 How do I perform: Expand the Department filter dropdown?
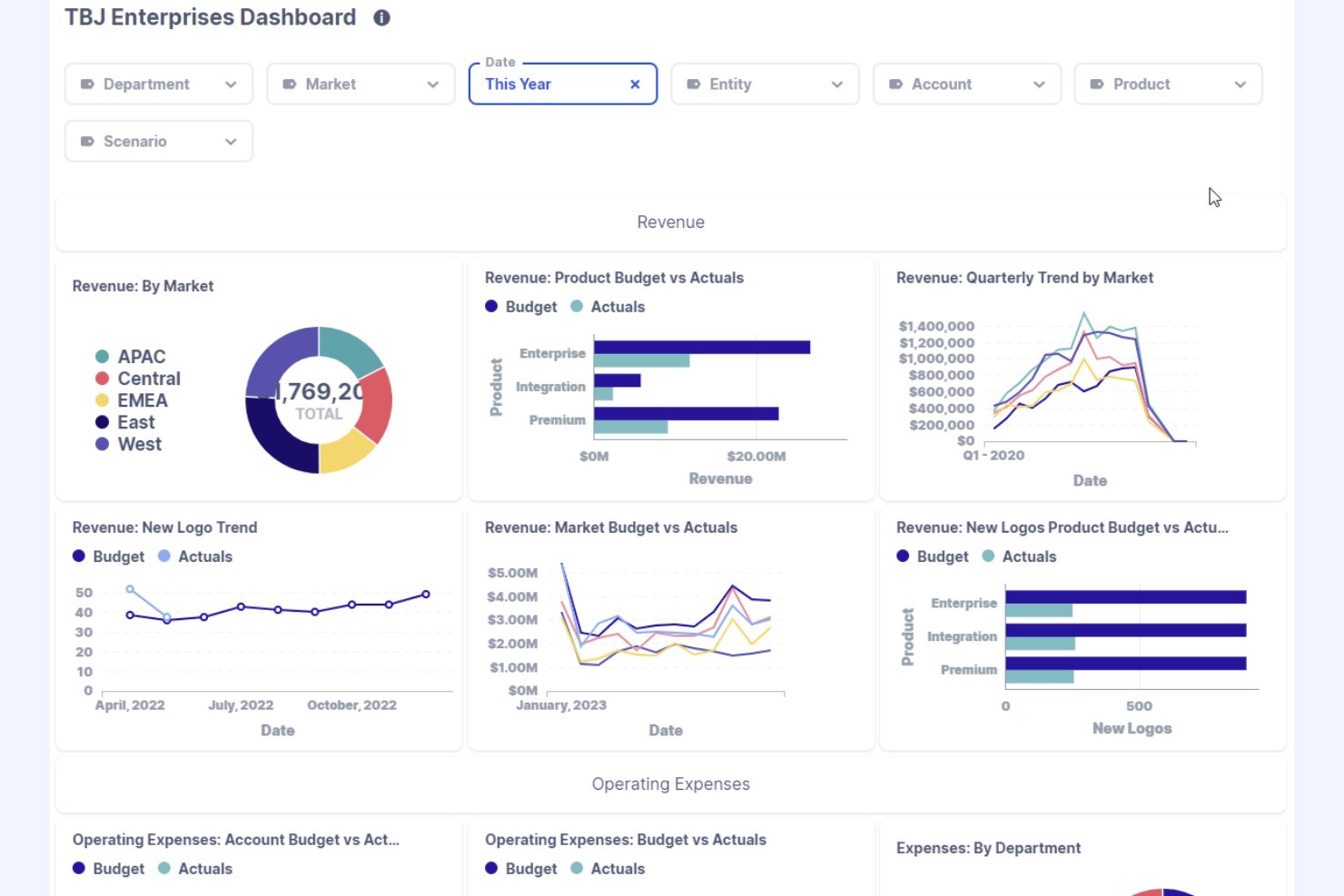coord(231,84)
